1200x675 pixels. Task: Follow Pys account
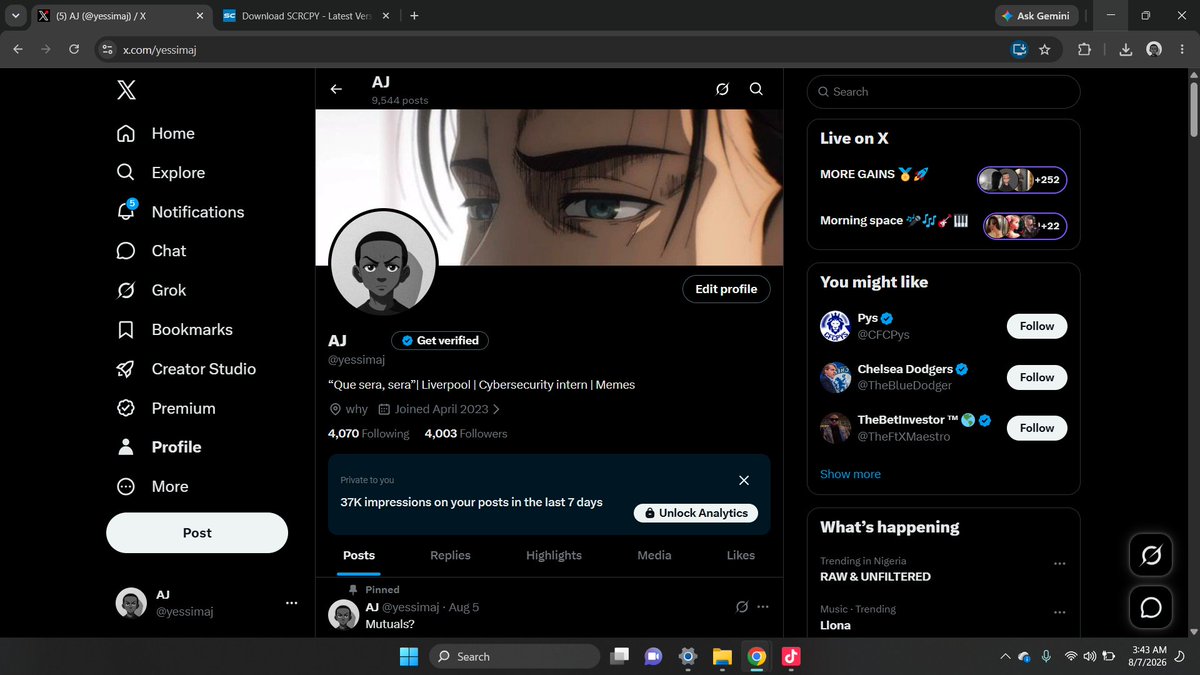1037,326
